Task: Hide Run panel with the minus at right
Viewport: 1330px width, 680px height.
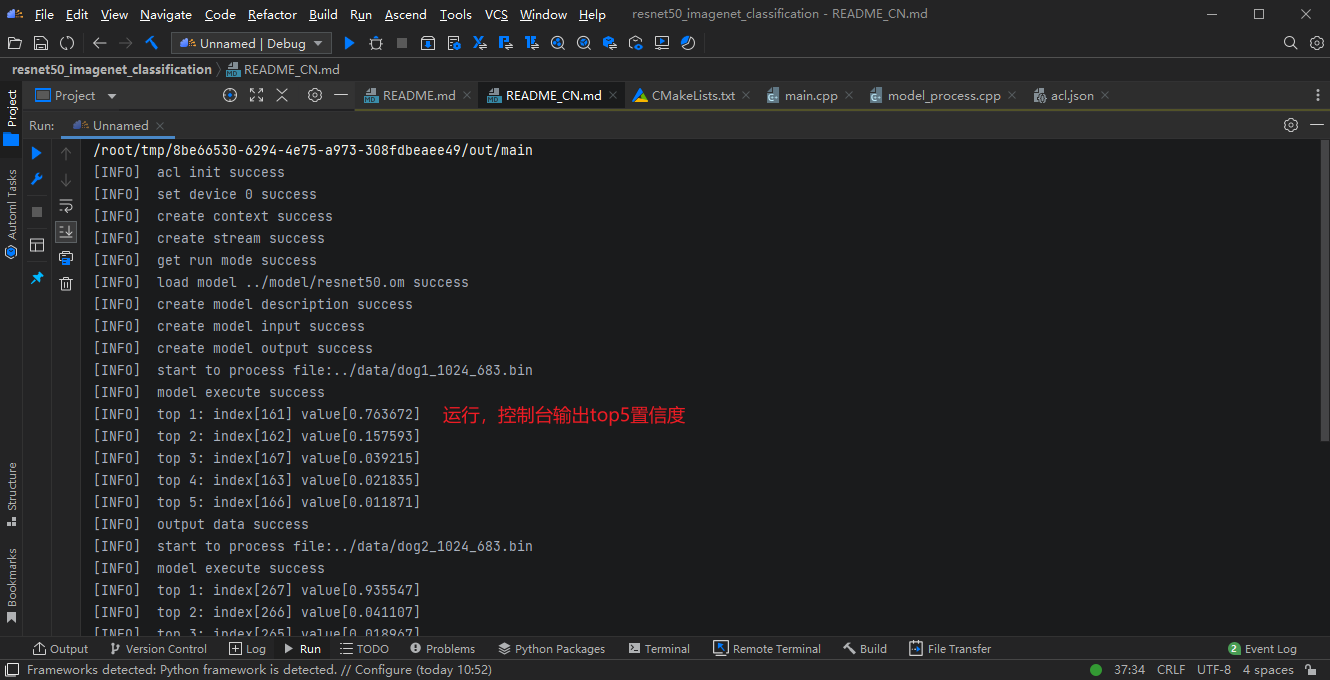Action: coord(1316,125)
